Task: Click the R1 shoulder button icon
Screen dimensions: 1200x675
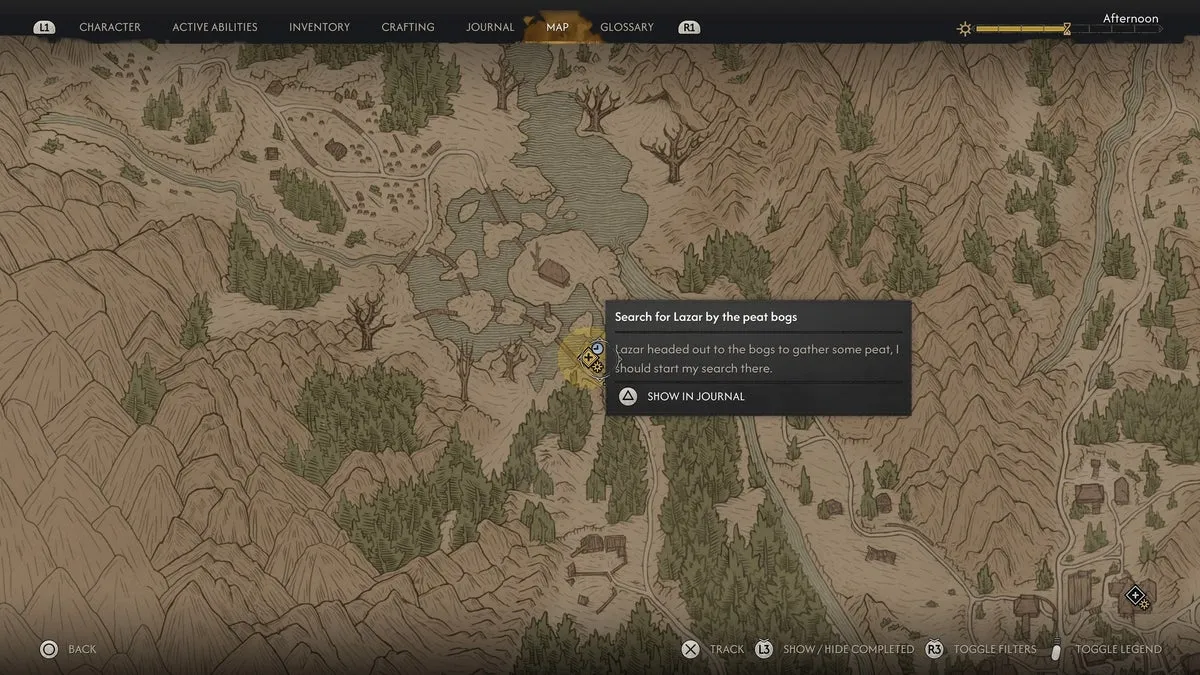Action: 689,27
